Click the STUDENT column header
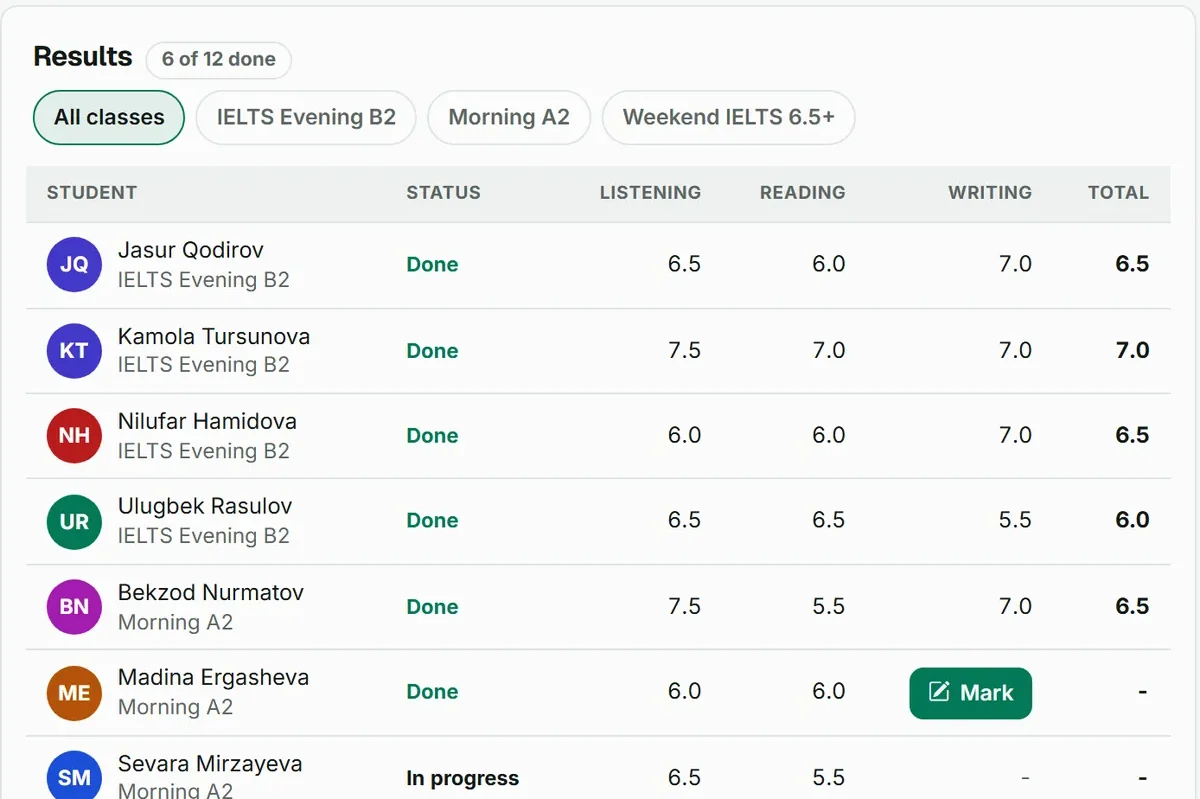Viewport: 1200px width, 799px height. coord(92,193)
